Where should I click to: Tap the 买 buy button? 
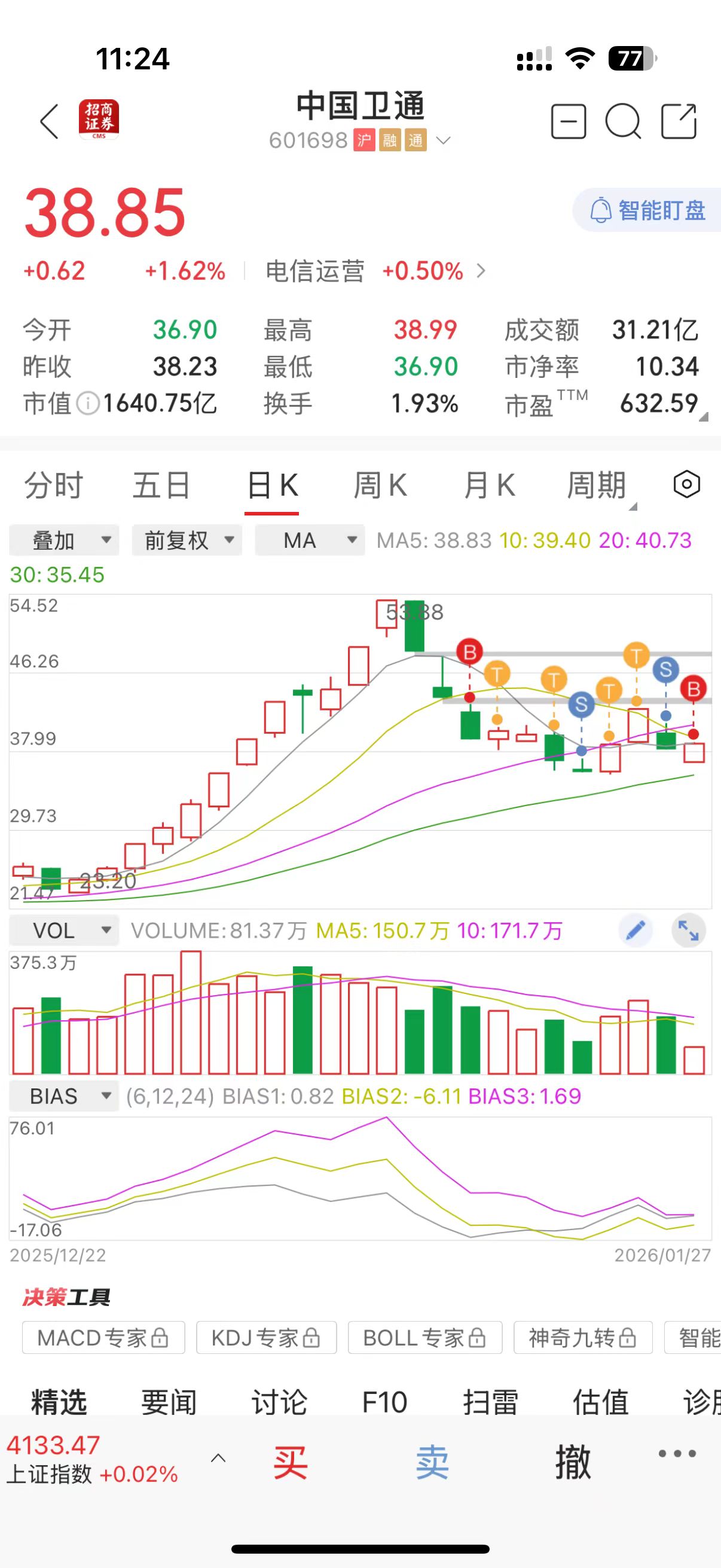pyautogui.click(x=289, y=1462)
